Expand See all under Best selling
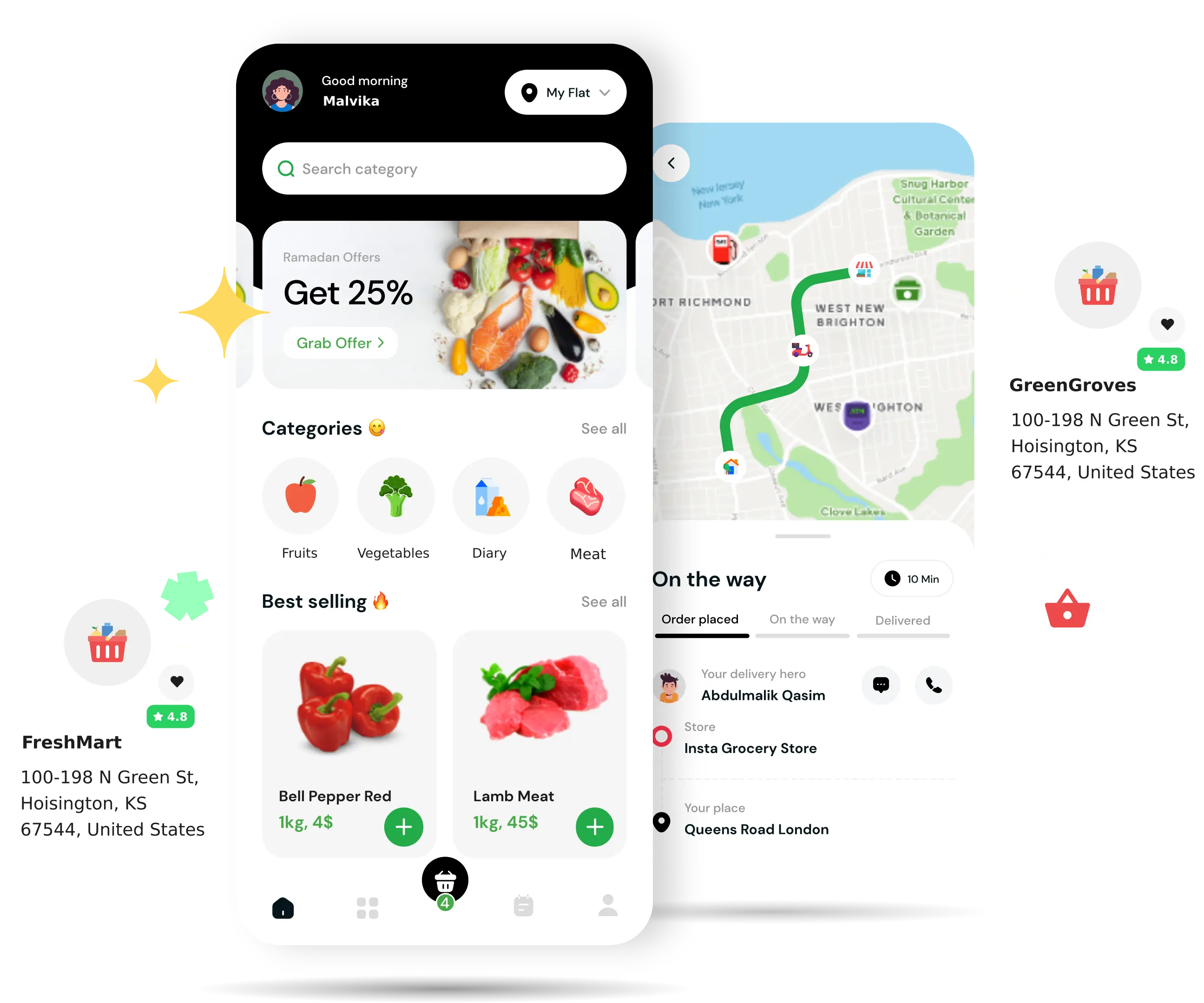The width and height of the screenshot is (1204, 1003). [603, 601]
